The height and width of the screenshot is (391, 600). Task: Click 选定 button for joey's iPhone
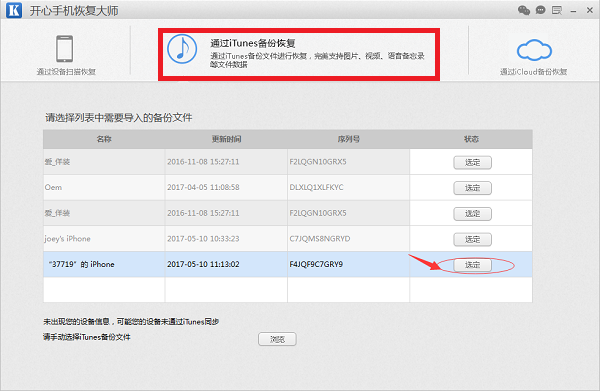click(473, 239)
